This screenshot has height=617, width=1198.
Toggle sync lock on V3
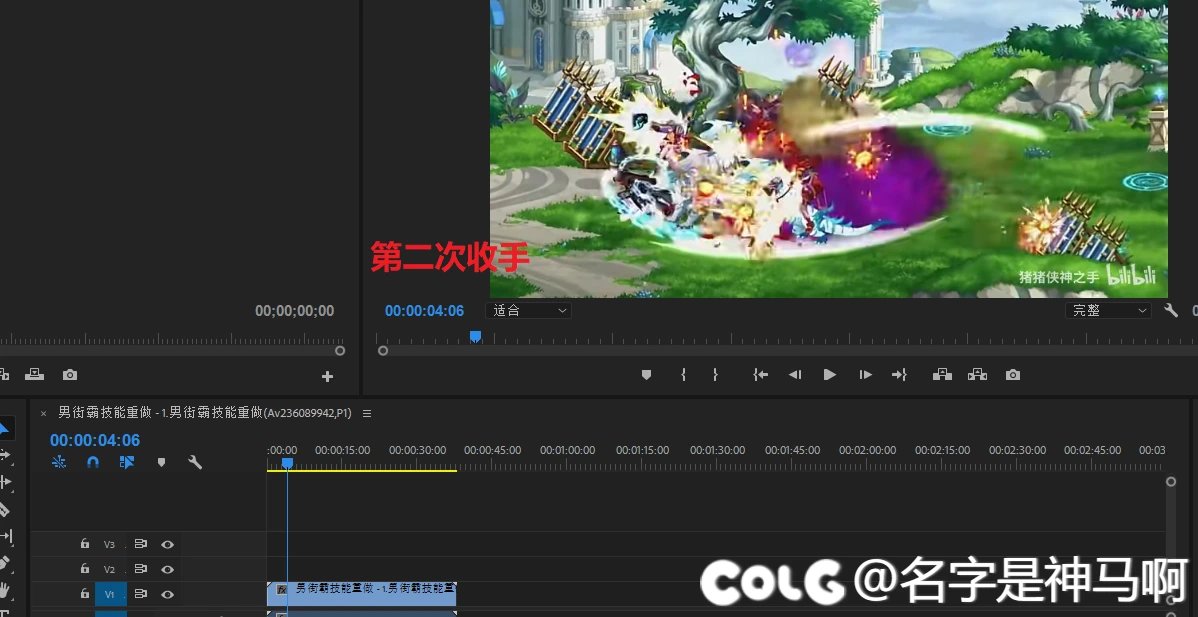coord(141,544)
